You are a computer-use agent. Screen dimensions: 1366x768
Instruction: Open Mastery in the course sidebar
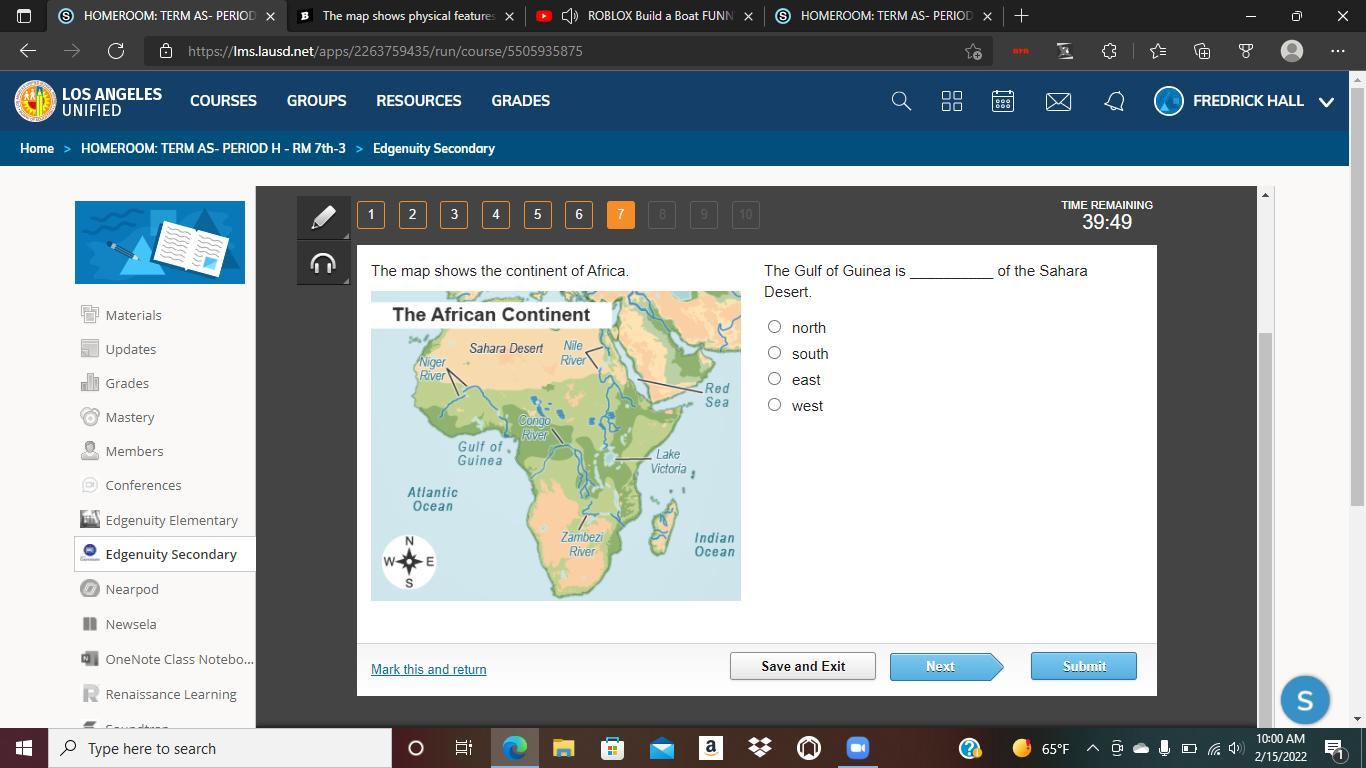coord(130,417)
